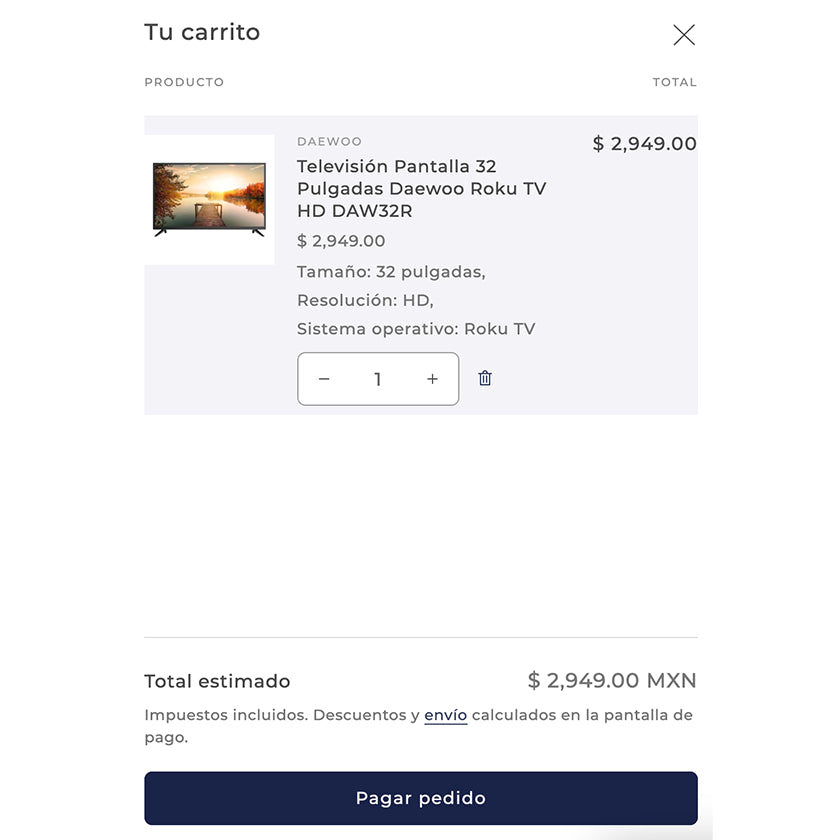Click the Resolución: HD option text
The height and width of the screenshot is (840, 840).
365,300
